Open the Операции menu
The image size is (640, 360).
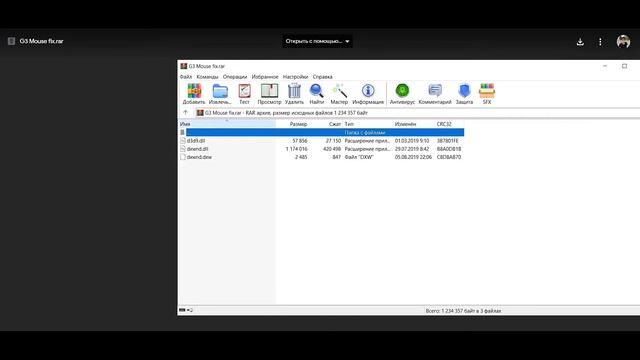click(235, 77)
